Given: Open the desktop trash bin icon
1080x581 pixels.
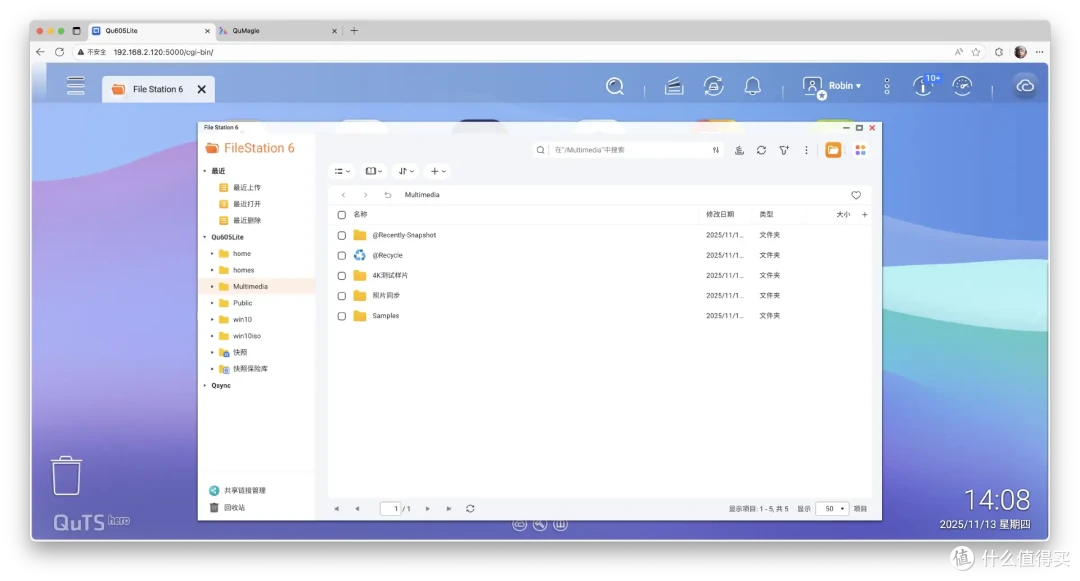Looking at the screenshot, I should 66,475.
